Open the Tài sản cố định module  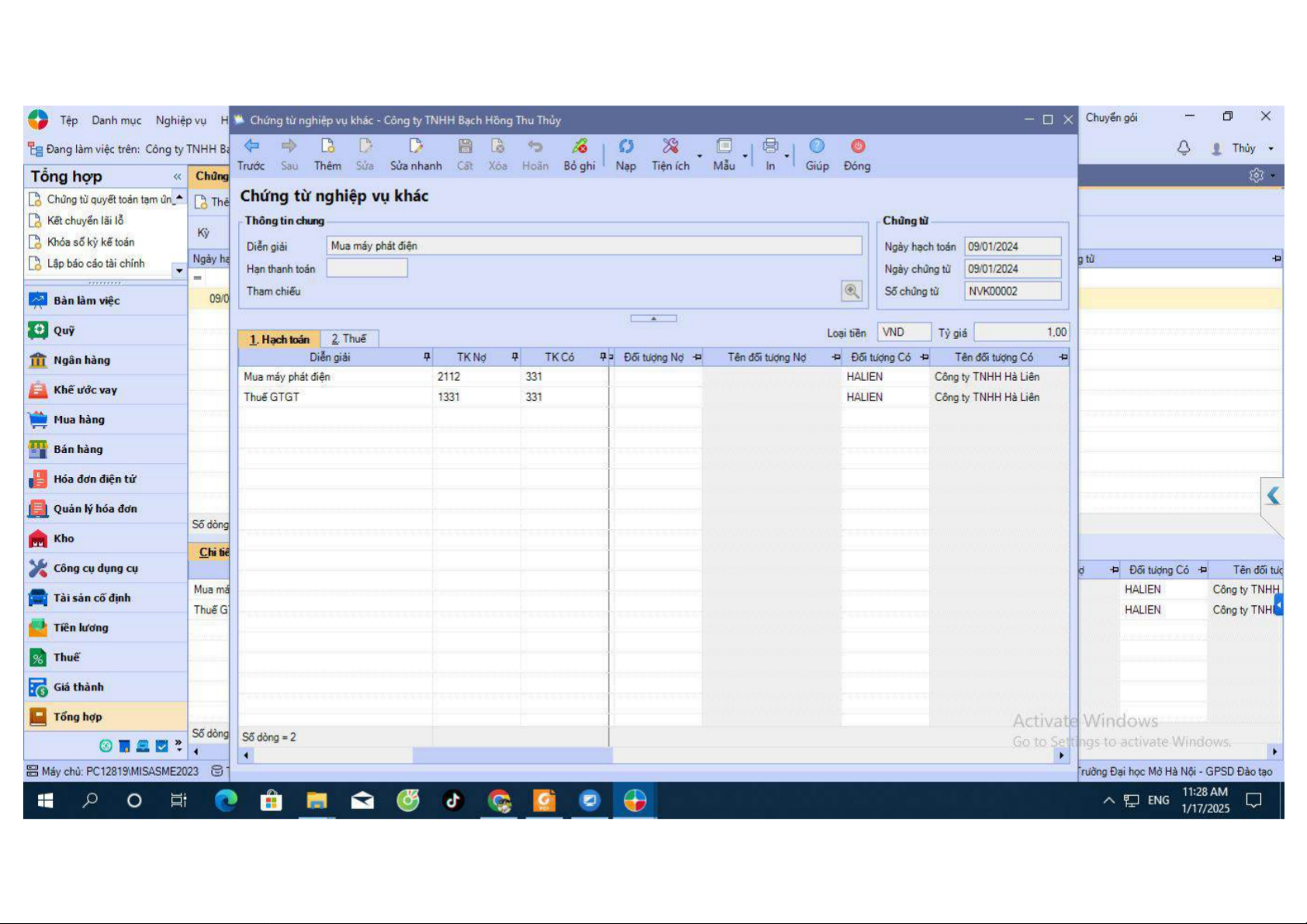point(92,598)
